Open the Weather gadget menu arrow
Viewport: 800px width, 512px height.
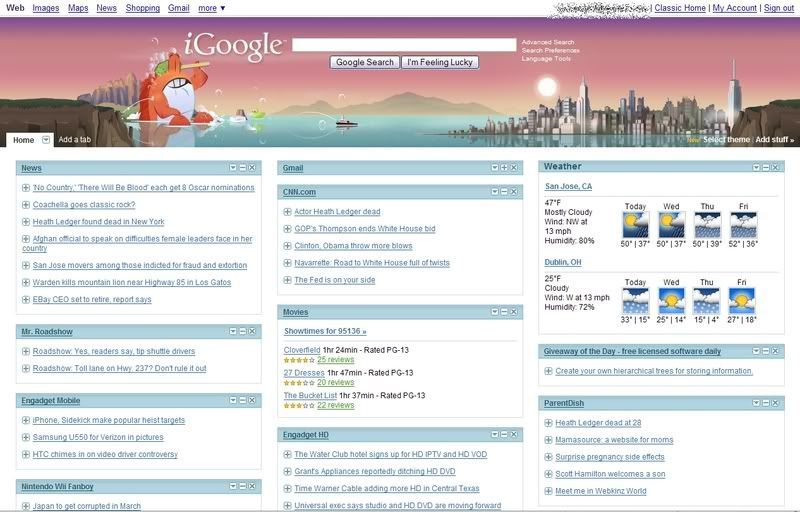(x=757, y=167)
